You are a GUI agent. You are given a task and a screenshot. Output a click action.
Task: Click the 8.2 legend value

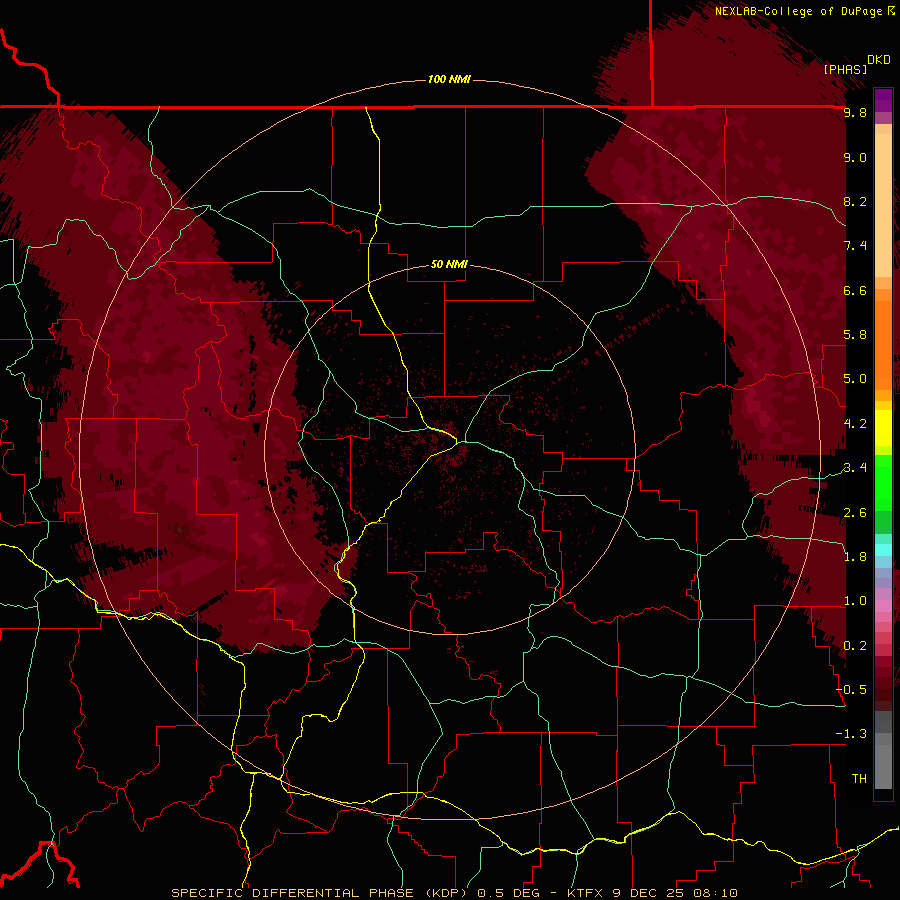(x=855, y=201)
